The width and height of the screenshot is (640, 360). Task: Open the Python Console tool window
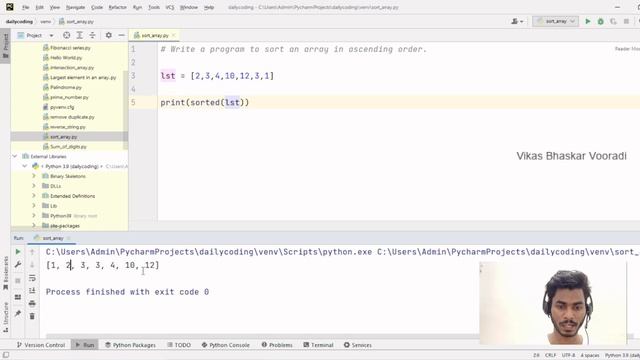click(225, 345)
